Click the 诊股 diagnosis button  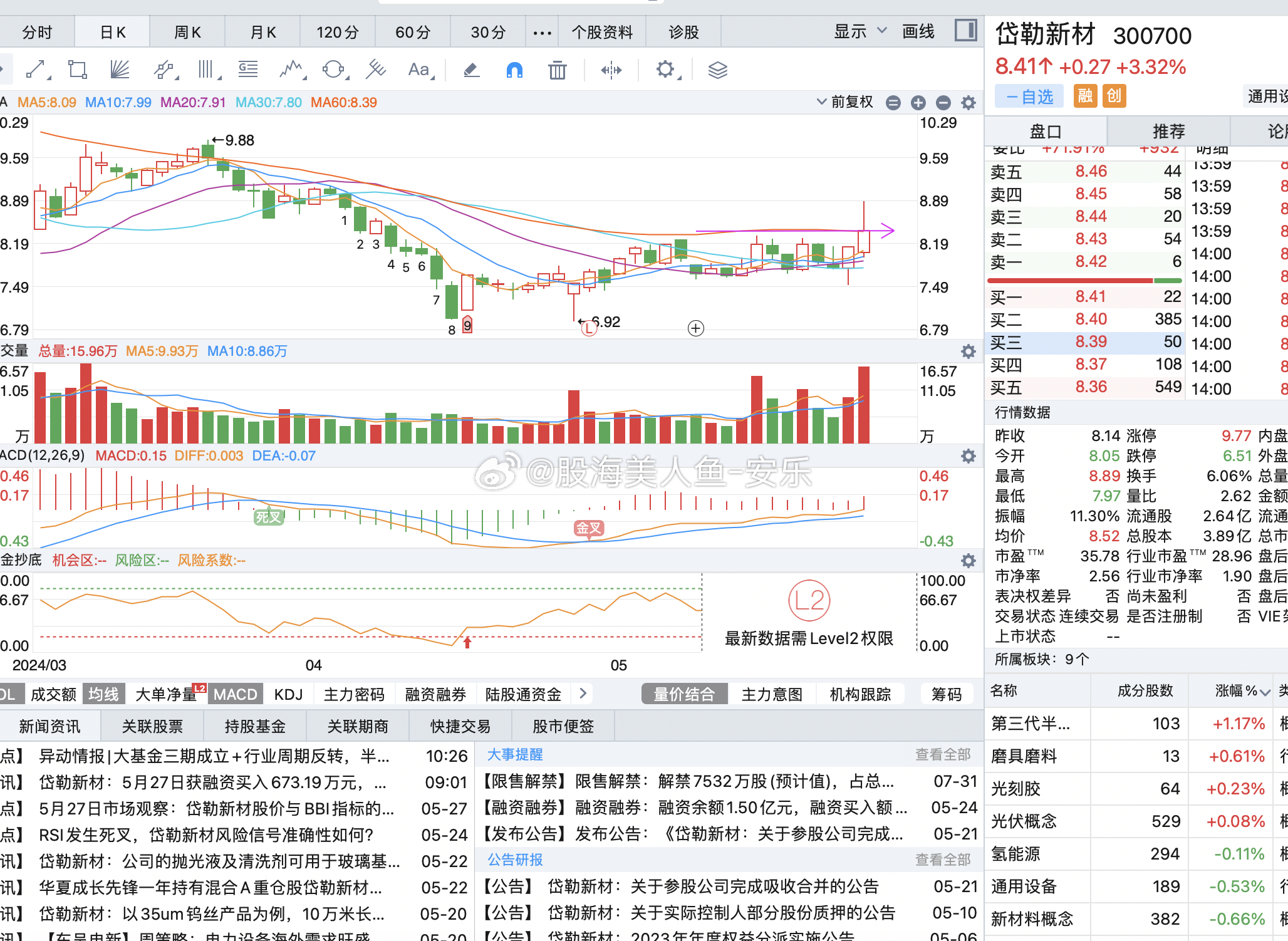coord(683,31)
